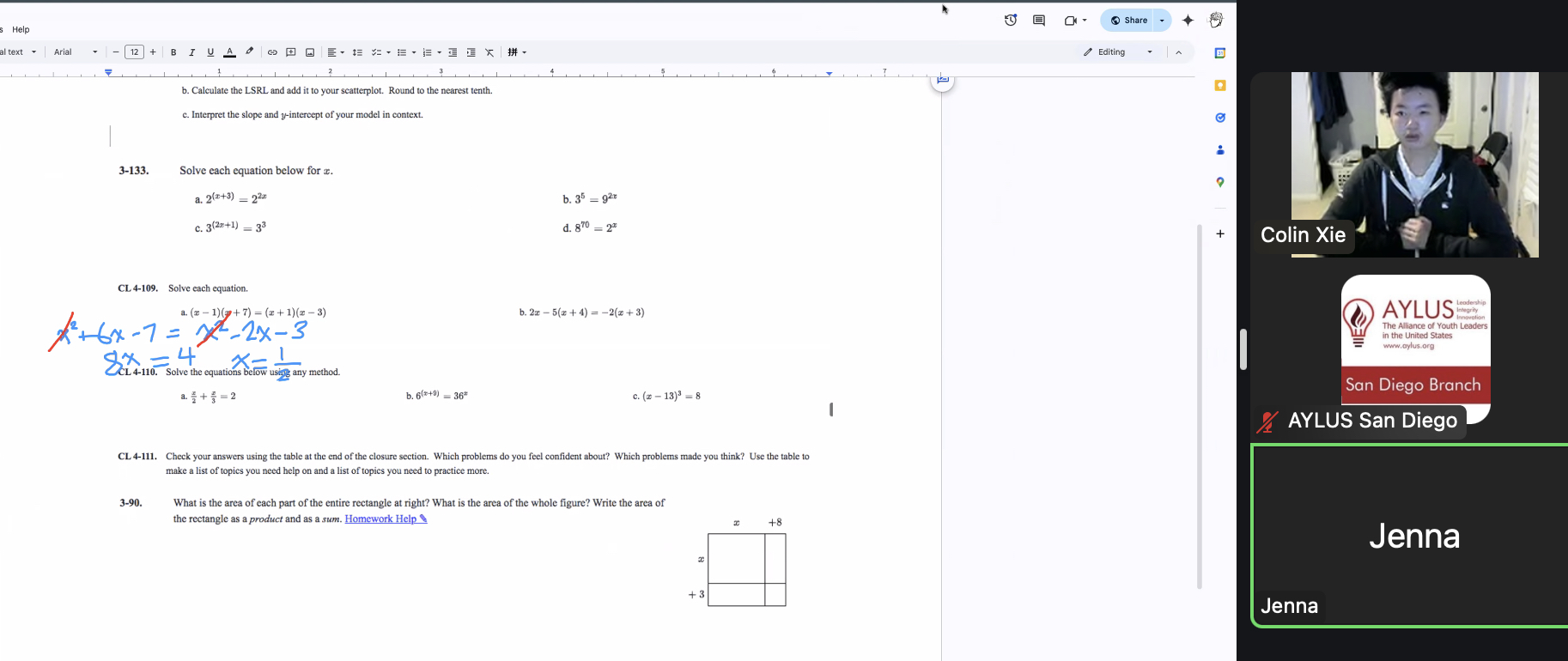Click the clear formatting icon

pyautogui.click(x=490, y=52)
